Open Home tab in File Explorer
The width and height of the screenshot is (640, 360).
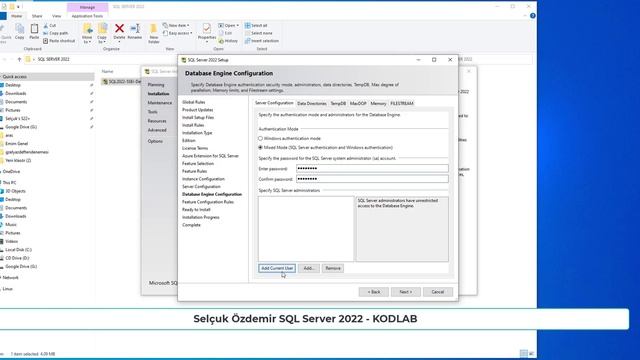16,16
